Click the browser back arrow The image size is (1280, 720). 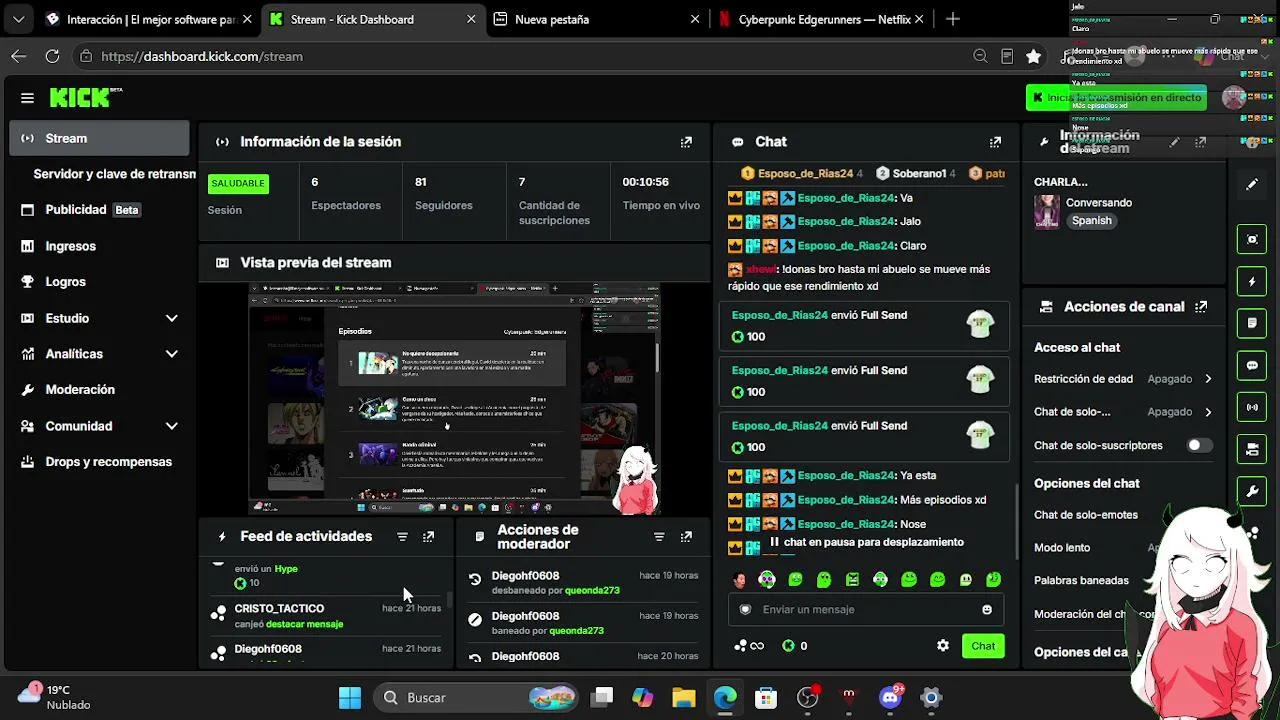19,56
